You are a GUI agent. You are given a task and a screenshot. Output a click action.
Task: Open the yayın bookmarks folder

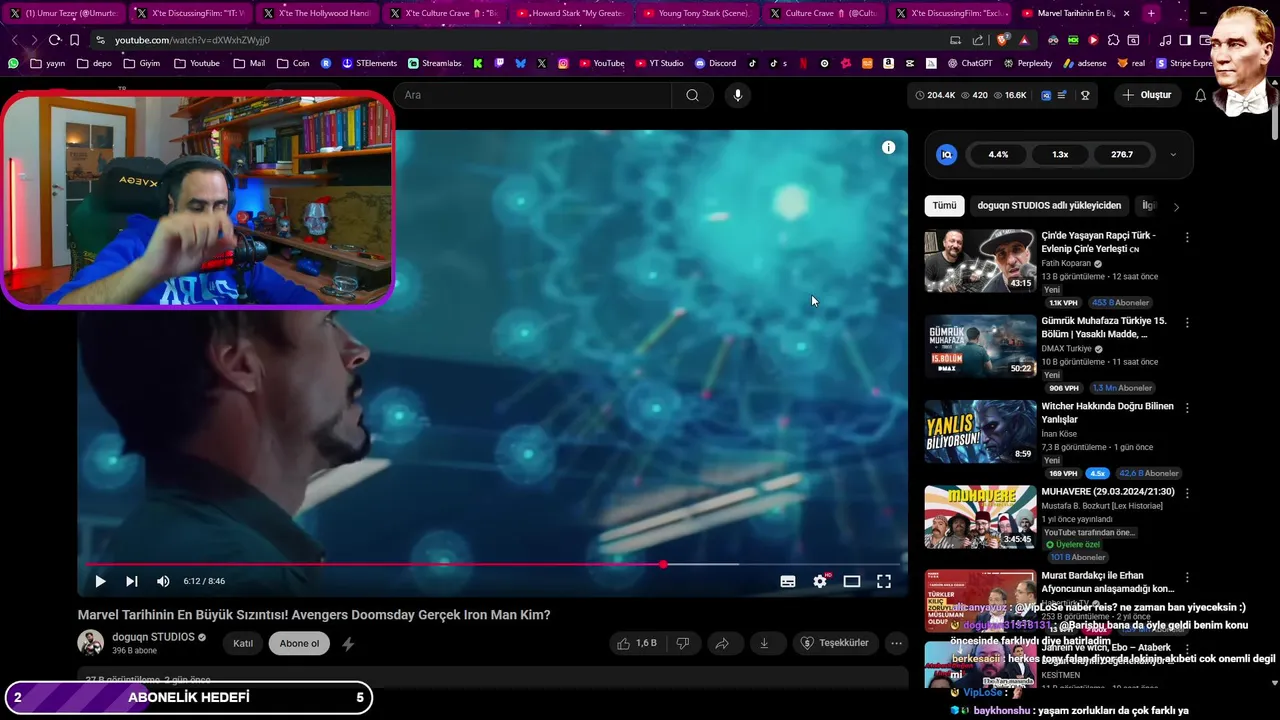click(47, 63)
